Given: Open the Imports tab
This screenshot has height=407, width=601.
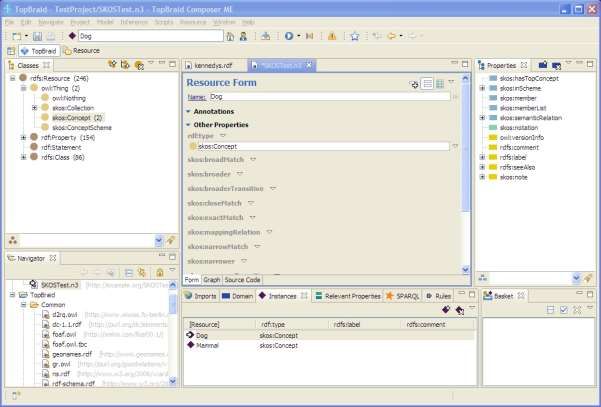Looking at the screenshot, I should (200, 296).
